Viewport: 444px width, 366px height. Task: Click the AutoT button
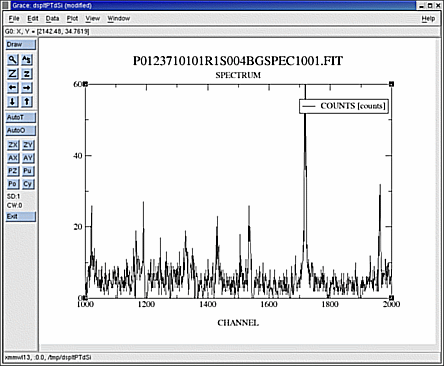(21, 117)
